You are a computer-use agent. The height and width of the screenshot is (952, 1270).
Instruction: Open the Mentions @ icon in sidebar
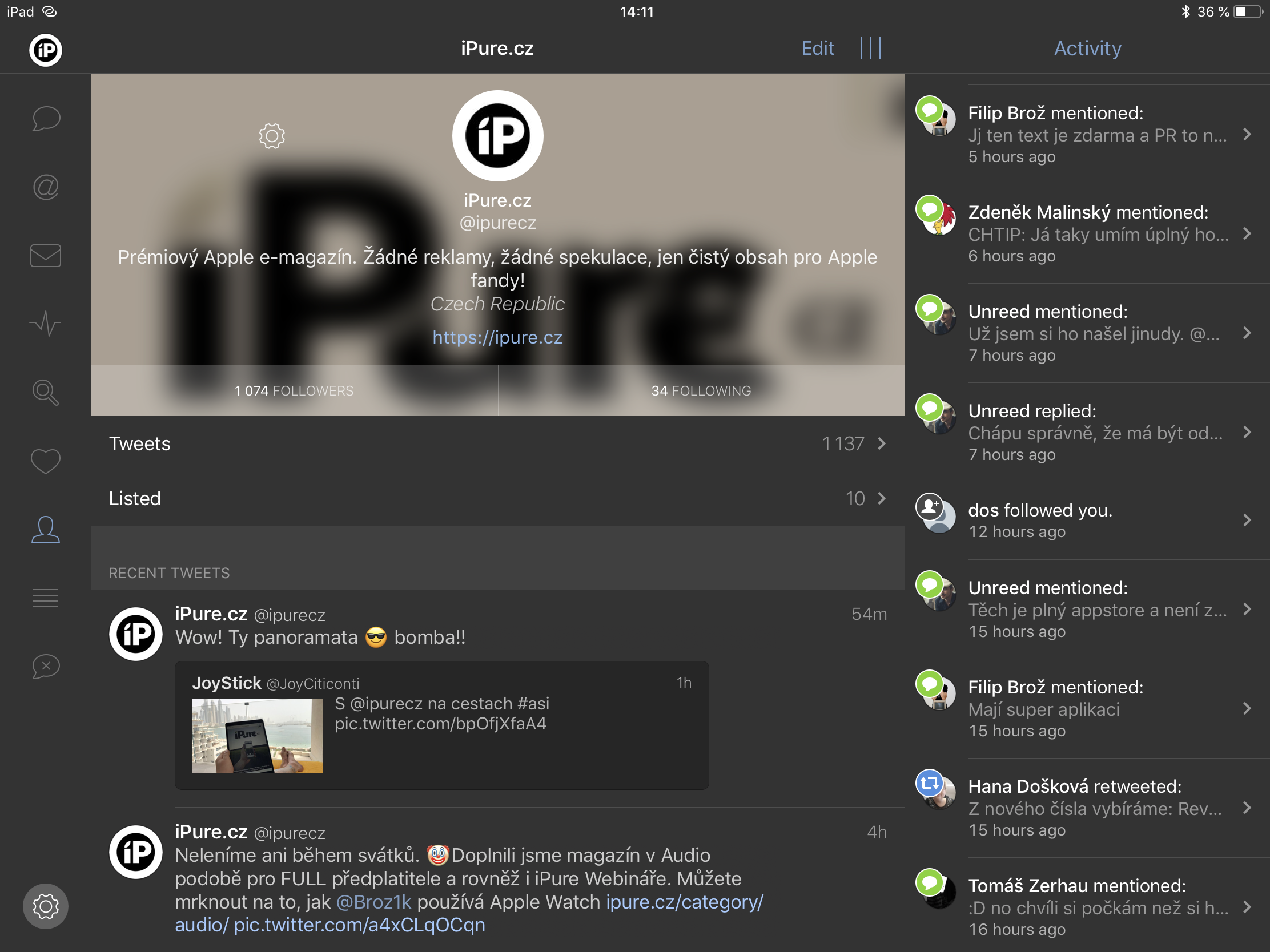[46, 187]
